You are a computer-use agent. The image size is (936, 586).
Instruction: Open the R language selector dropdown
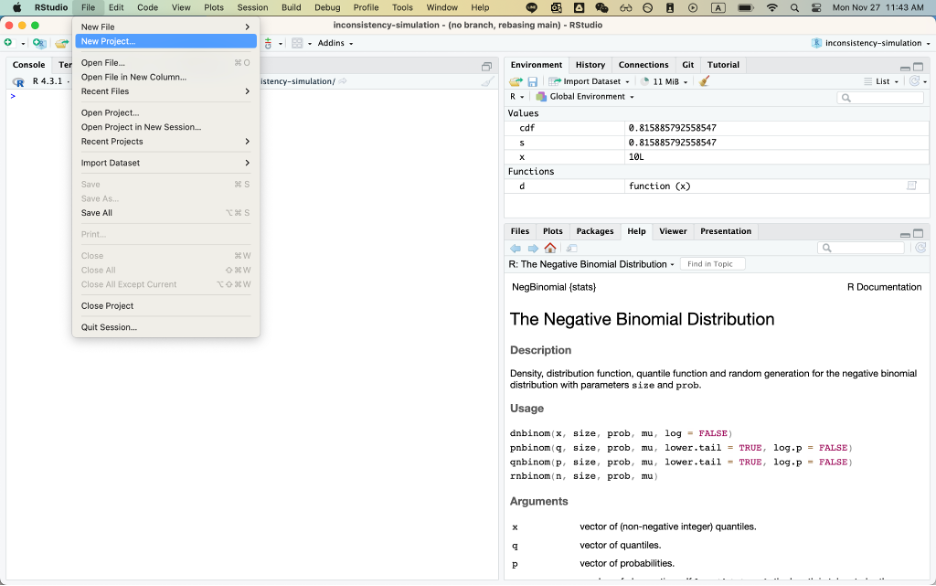click(x=517, y=97)
